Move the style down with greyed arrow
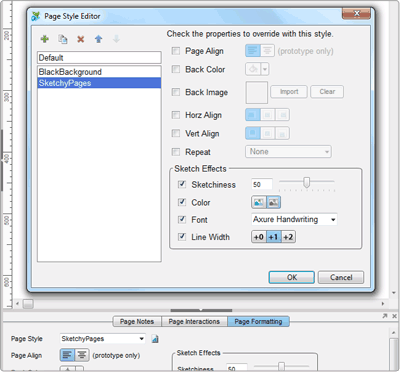Screen dimensions: 400x372 (116, 39)
